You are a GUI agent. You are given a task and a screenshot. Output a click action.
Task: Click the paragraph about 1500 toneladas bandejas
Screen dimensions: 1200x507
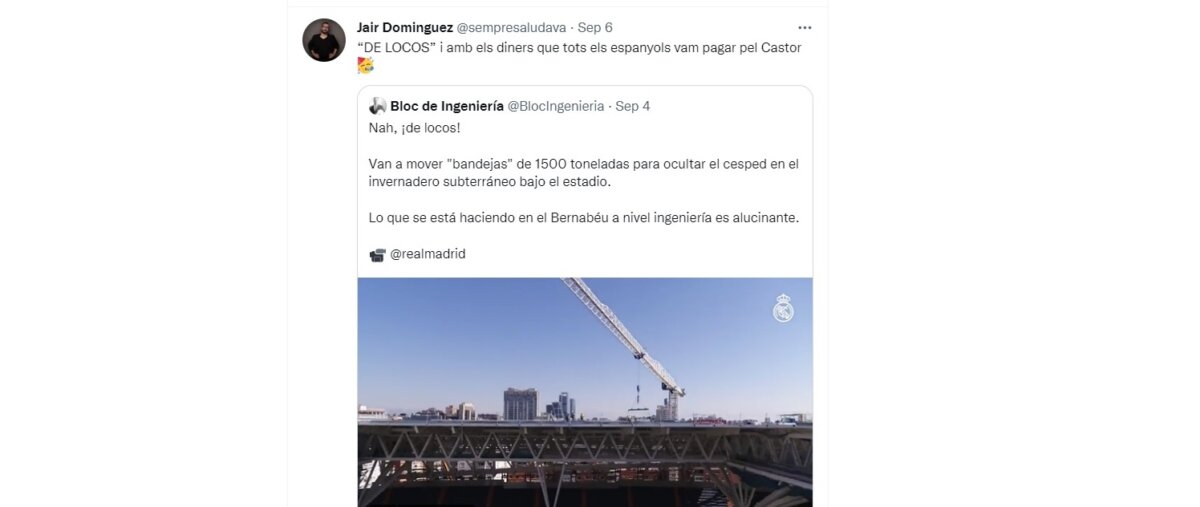(584, 172)
